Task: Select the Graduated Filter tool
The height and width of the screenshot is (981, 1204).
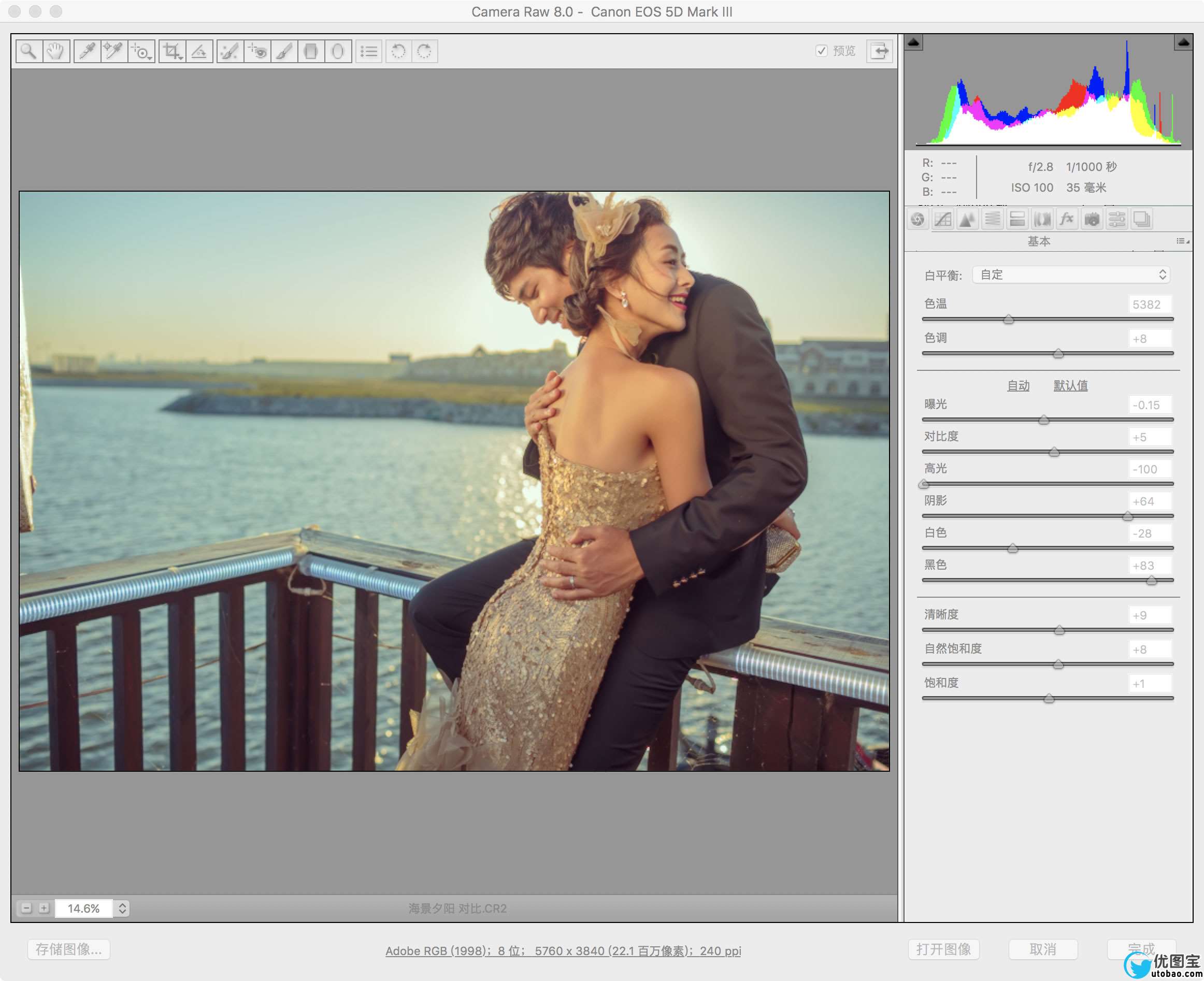Action: [311, 51]
